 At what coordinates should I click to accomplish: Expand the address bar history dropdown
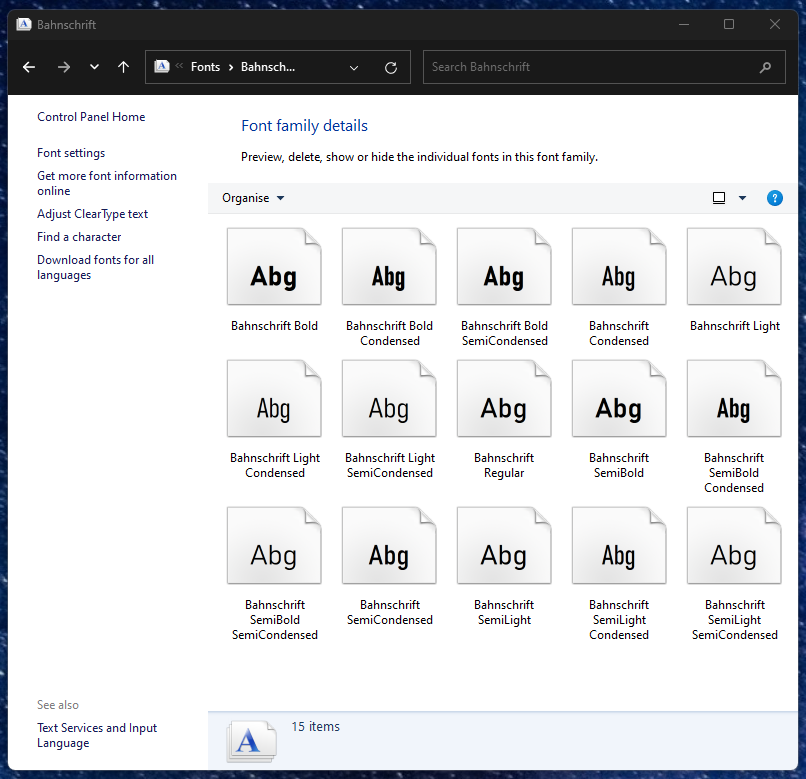[x=354, y=68]
